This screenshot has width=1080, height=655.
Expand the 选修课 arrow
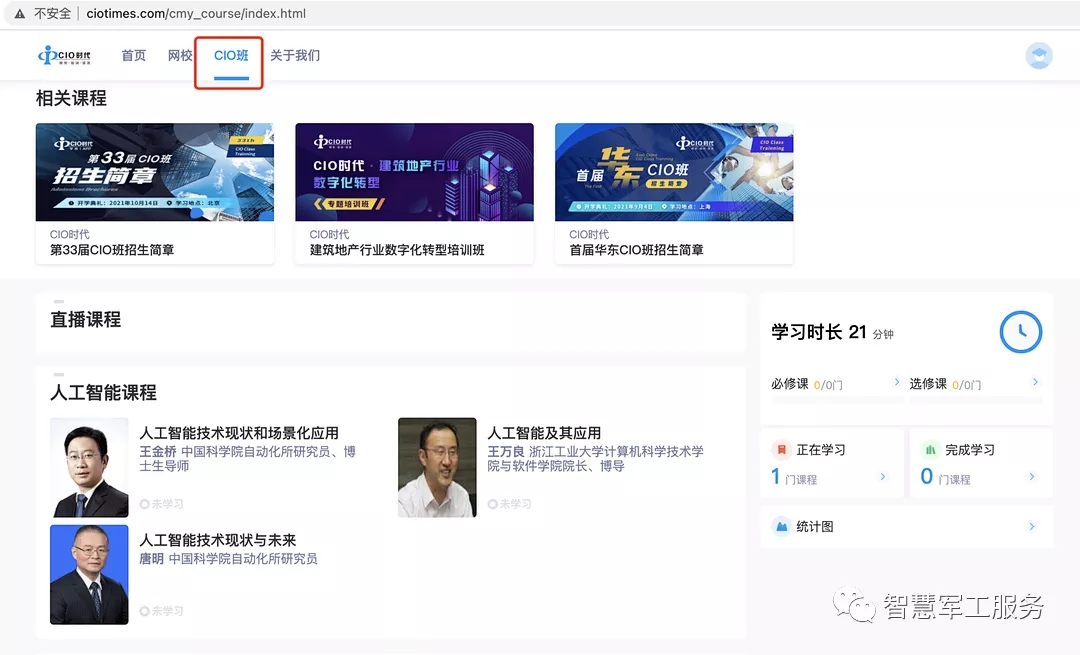pyautogui.click(x=1035, y=383)
